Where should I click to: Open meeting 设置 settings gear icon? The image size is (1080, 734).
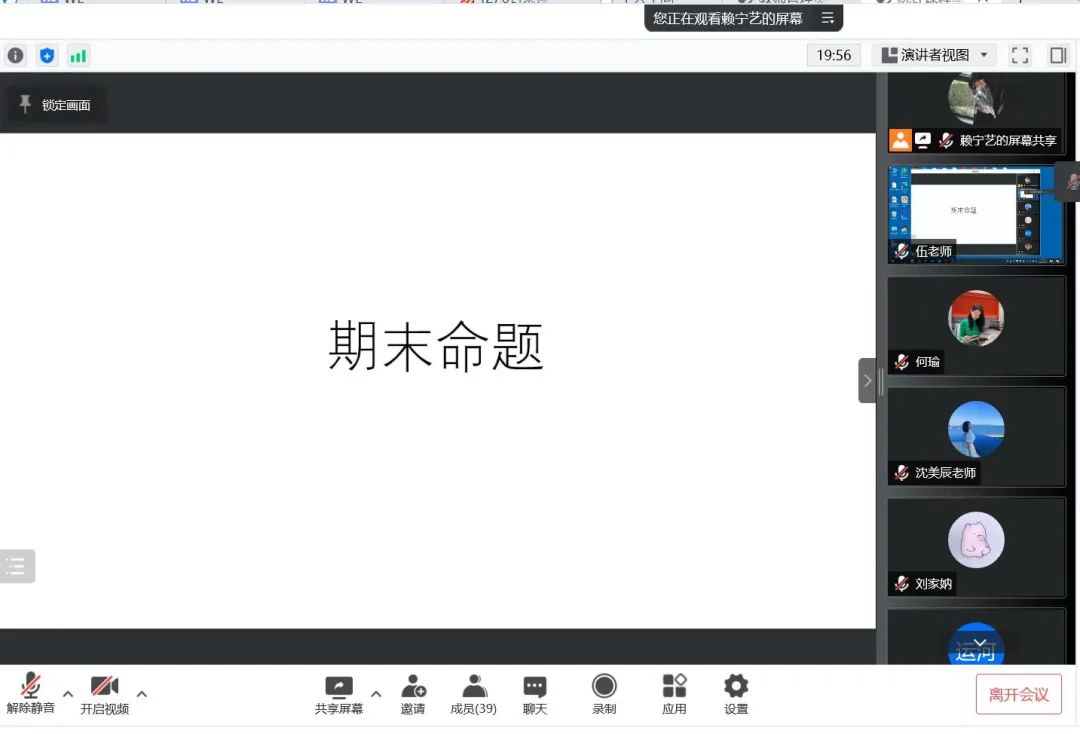735,693
